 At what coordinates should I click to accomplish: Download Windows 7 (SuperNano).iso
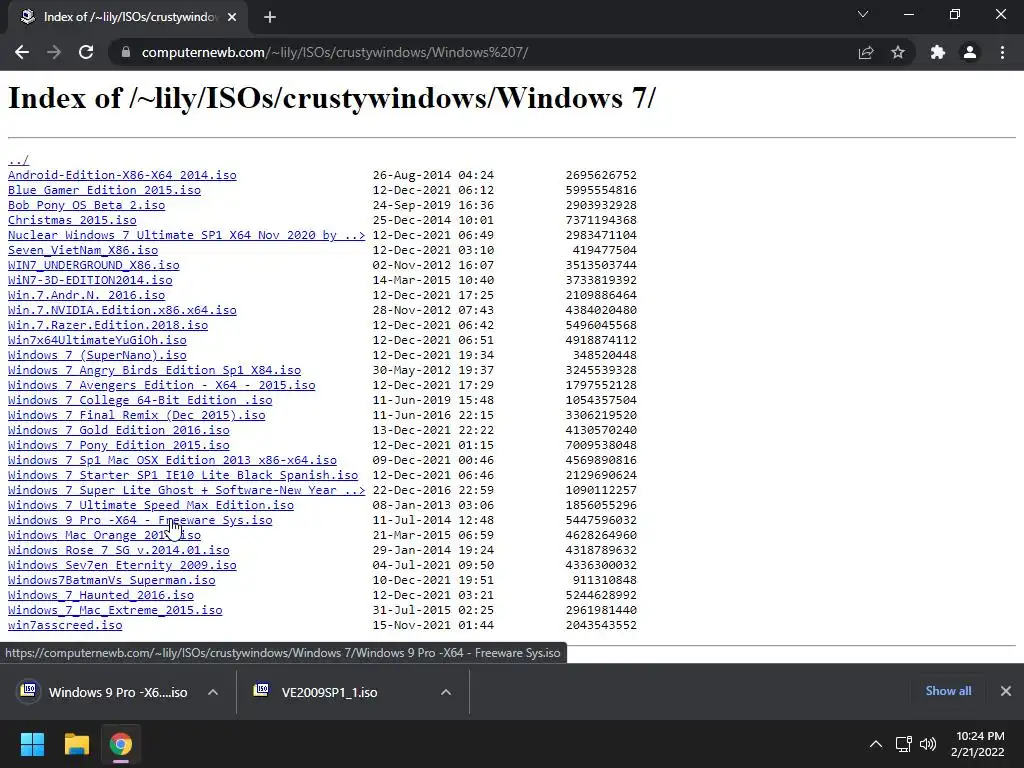click(97, 355)
